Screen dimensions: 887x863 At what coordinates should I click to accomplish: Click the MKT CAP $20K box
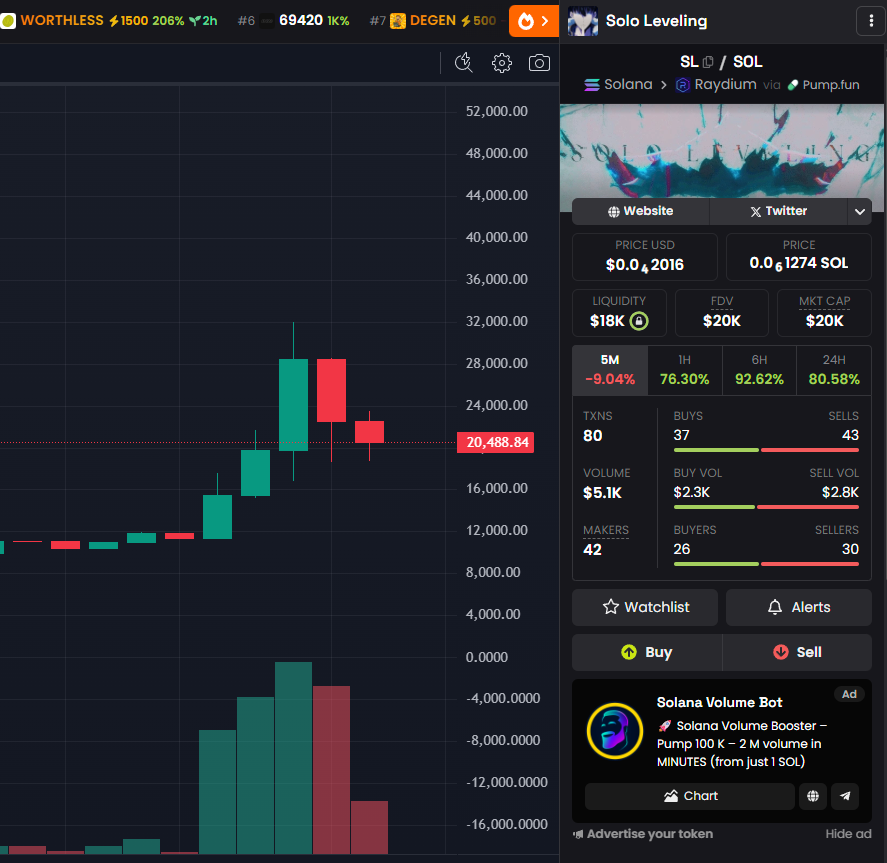[x=824, y=313]
